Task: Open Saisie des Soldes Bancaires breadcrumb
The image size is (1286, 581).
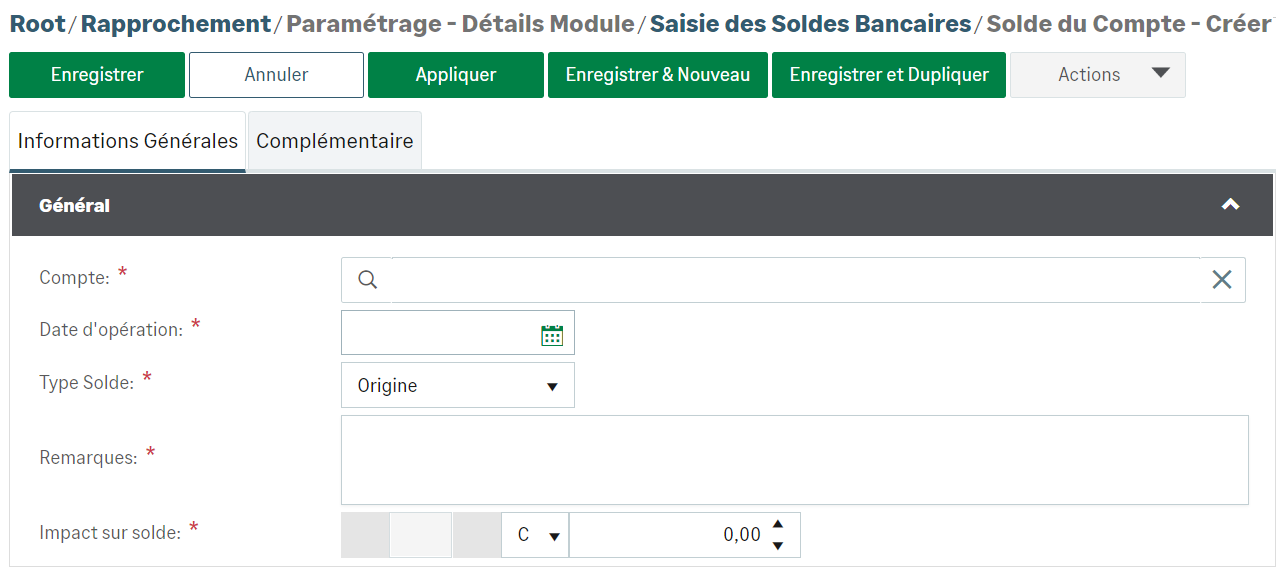Action: (x=810, y=23)
